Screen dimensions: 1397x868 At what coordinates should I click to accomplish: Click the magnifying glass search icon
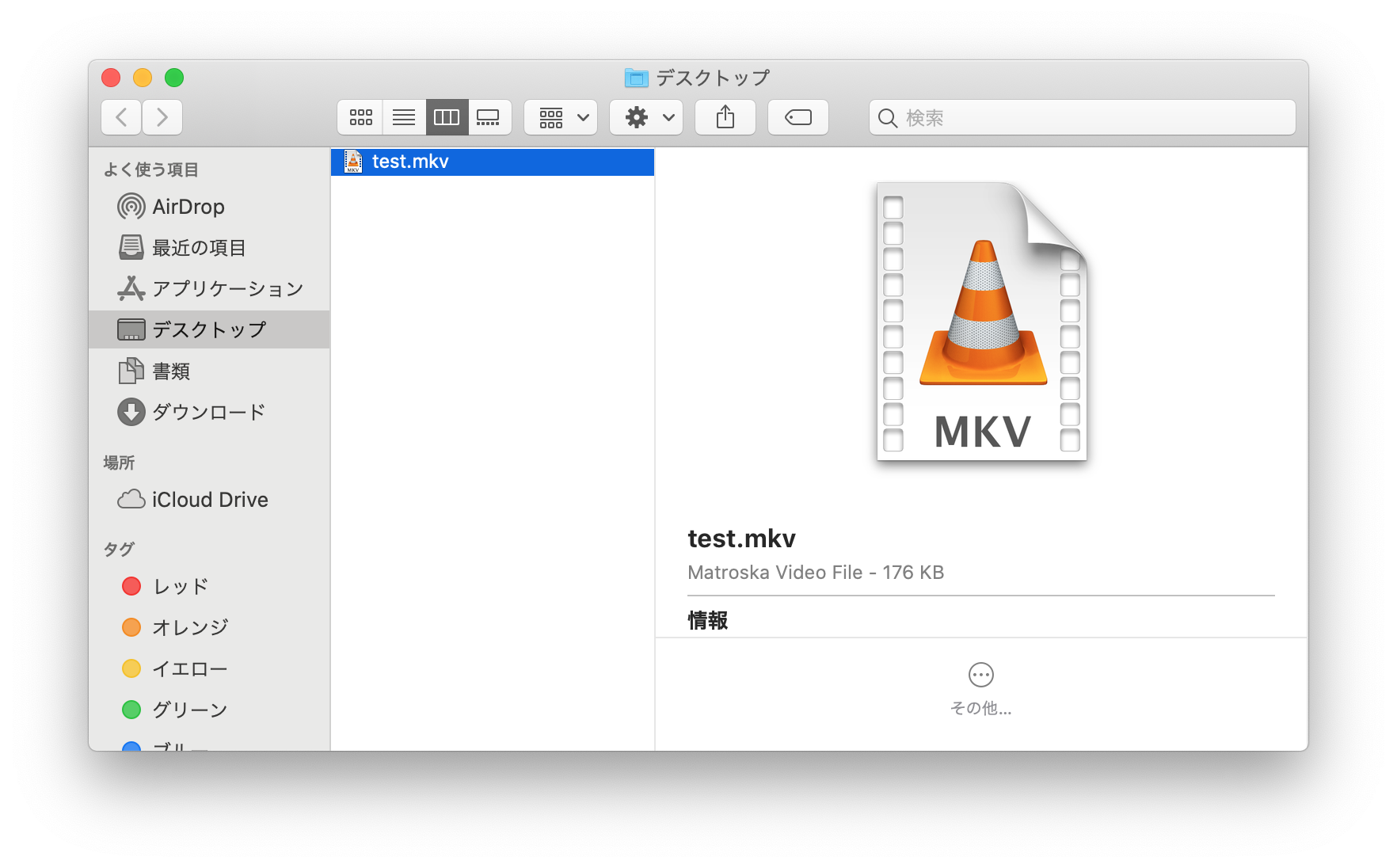888,118
